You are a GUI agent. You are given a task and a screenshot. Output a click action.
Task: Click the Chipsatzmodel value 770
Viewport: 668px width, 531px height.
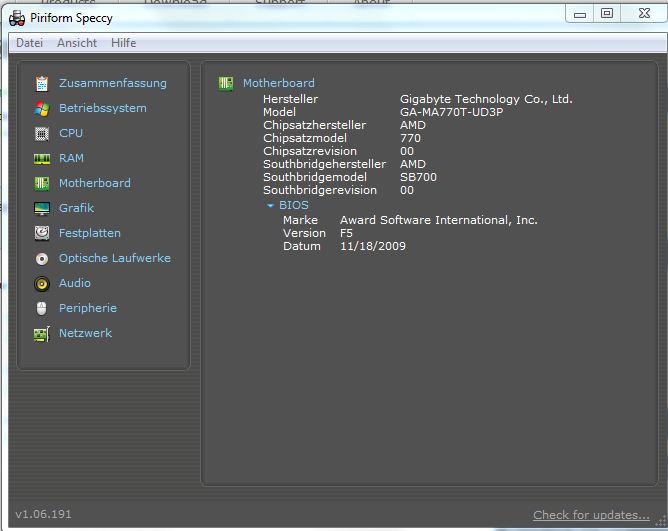410,138
